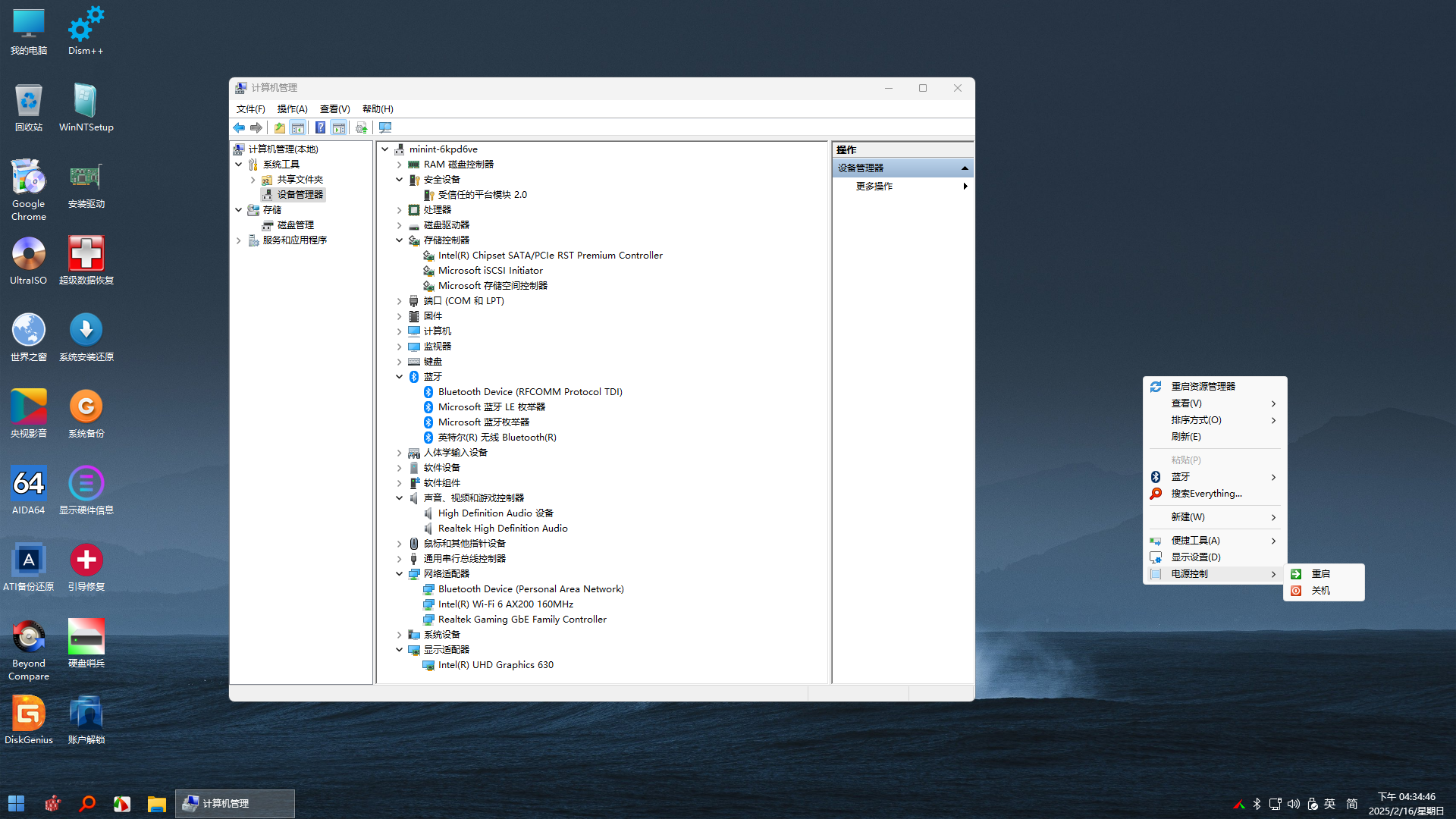Toggle the show/hide console tree button

(x=298, y=127)
